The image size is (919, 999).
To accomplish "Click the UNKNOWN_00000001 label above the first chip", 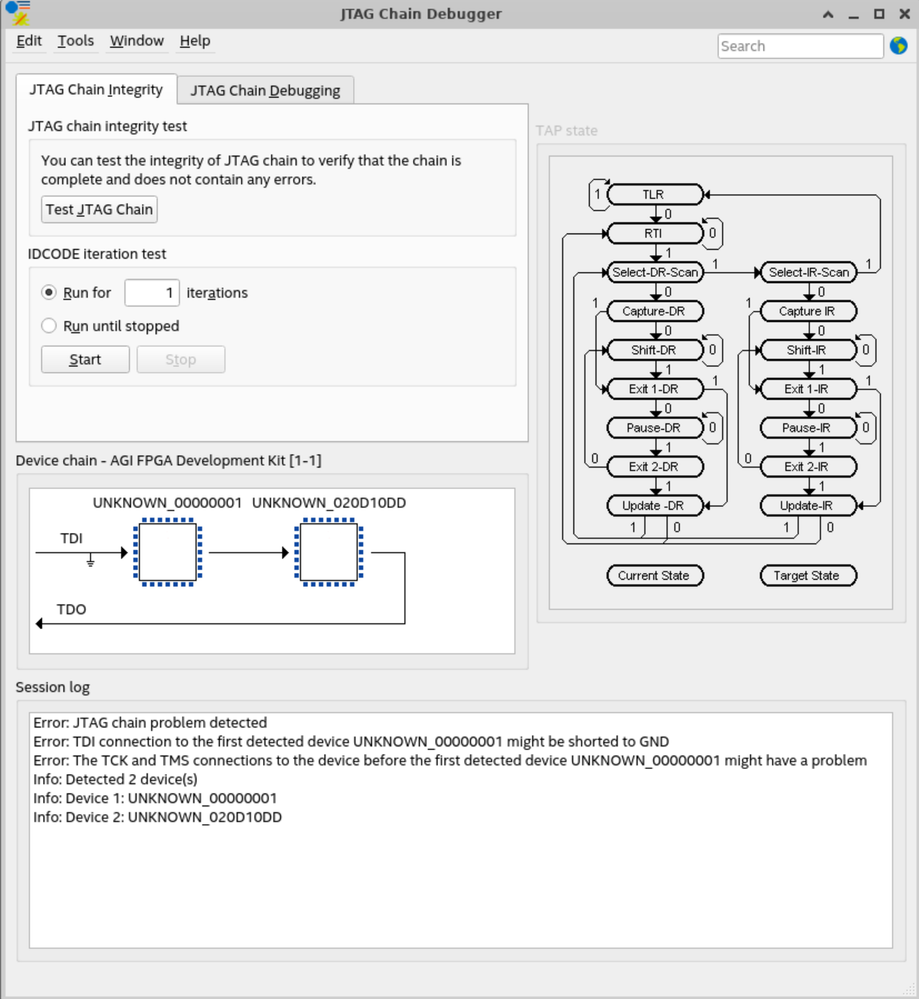I will click(x=167, y=503).
